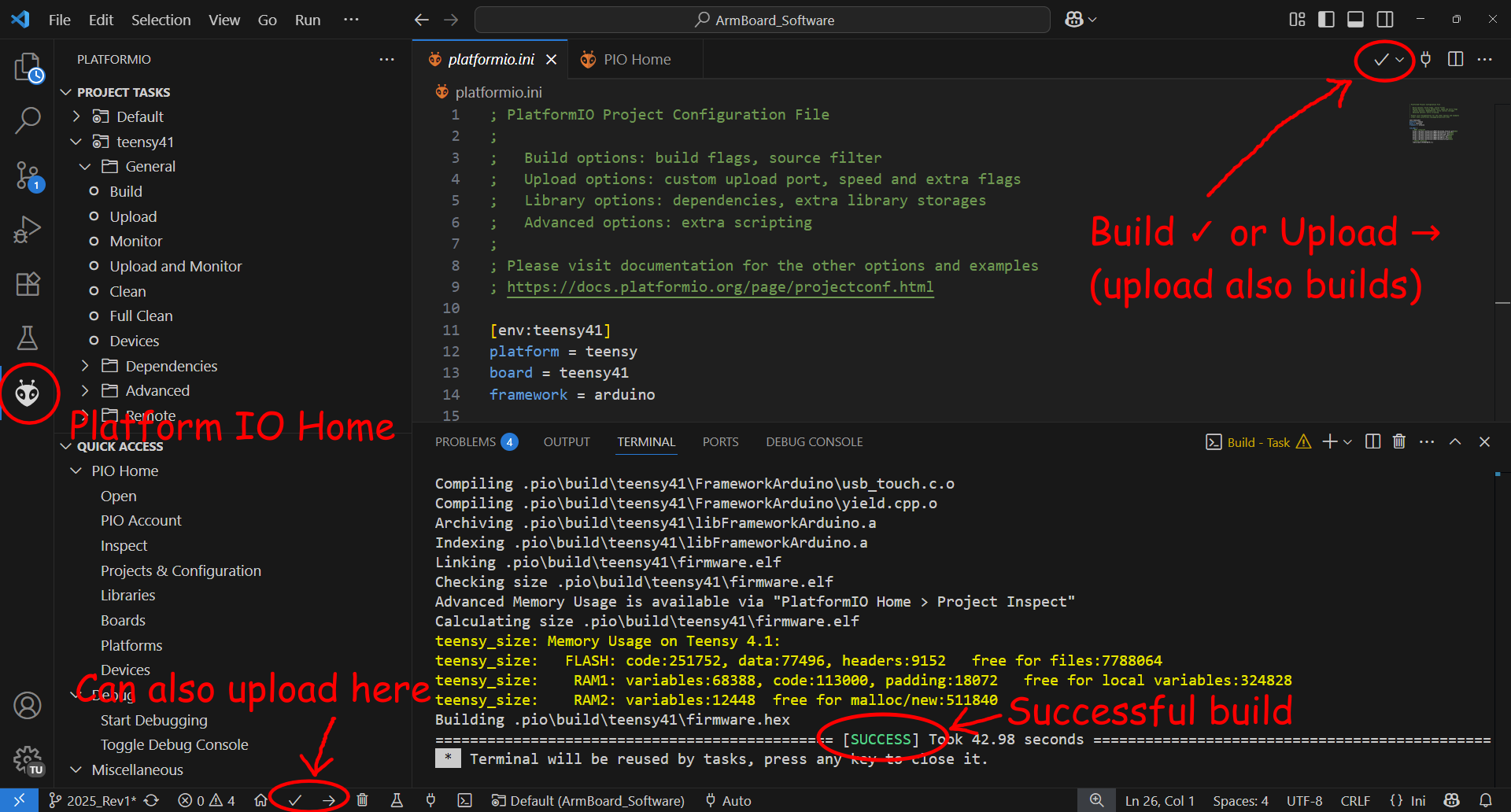
Task: Open Serial Monitor via status bar plug icon
Action: [x=430, y=799]
